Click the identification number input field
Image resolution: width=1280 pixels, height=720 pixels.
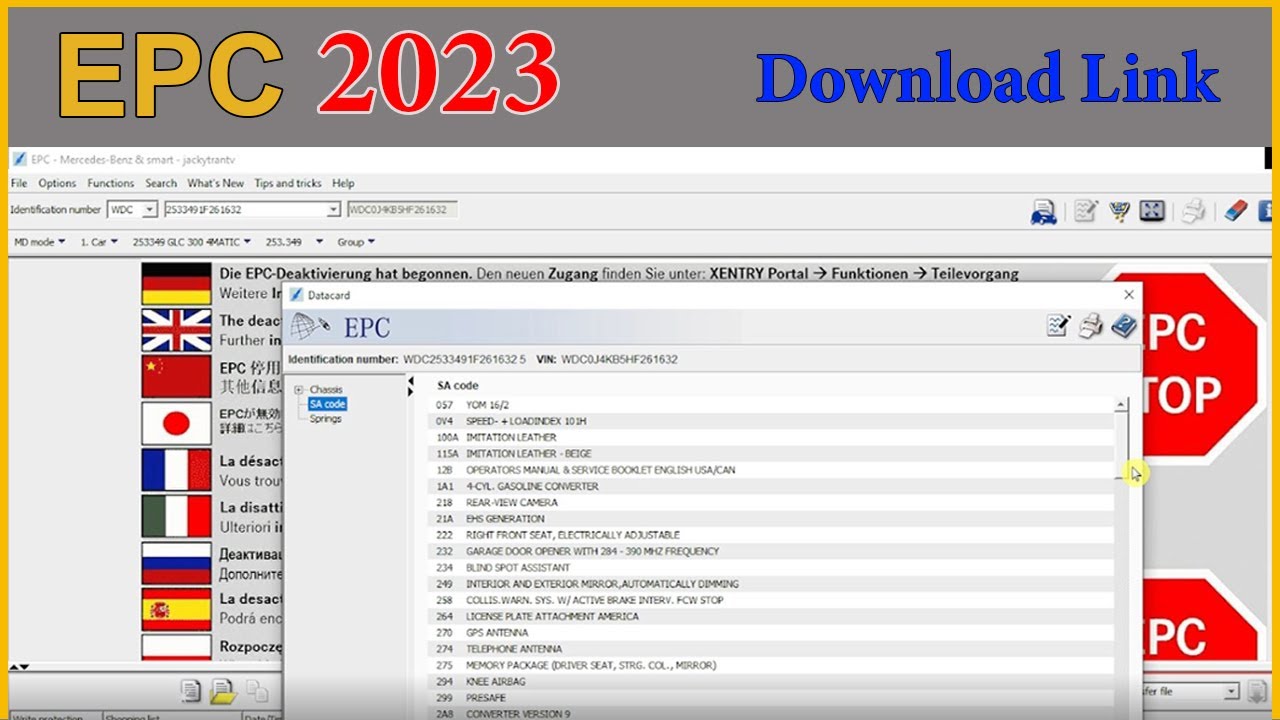coord(245,210)
